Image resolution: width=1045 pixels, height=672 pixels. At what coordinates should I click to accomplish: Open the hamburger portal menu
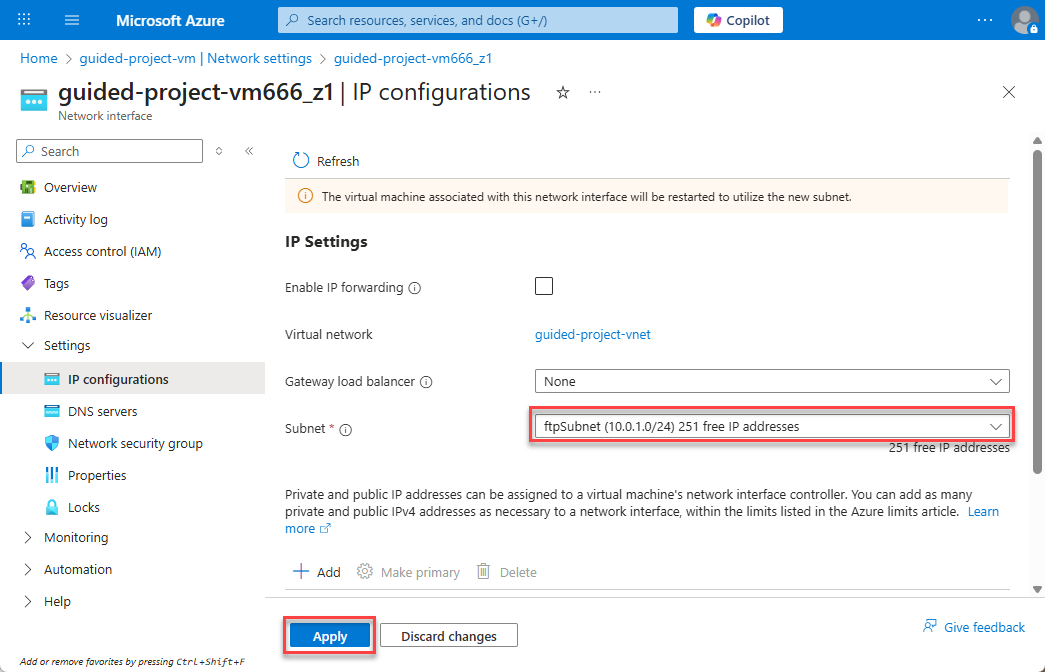(72, 20)
